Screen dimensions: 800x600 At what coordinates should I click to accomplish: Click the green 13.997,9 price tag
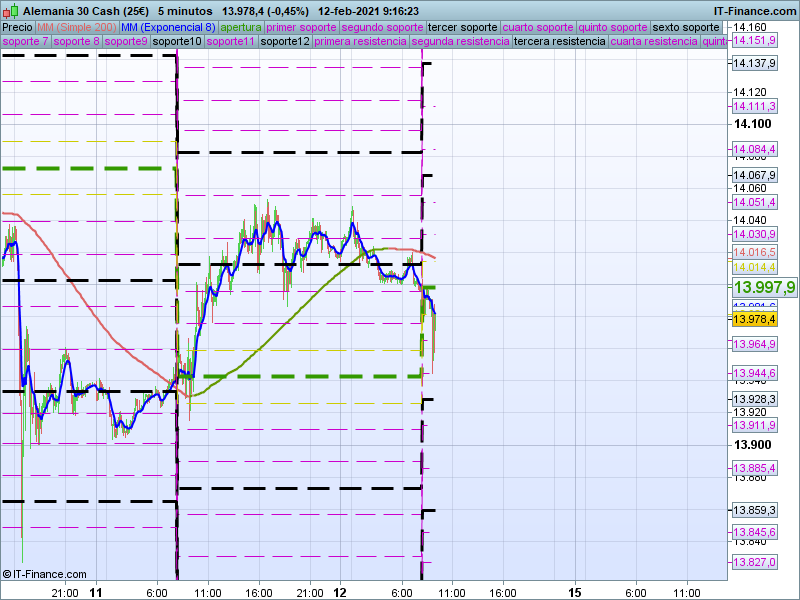tap(764, 287)
